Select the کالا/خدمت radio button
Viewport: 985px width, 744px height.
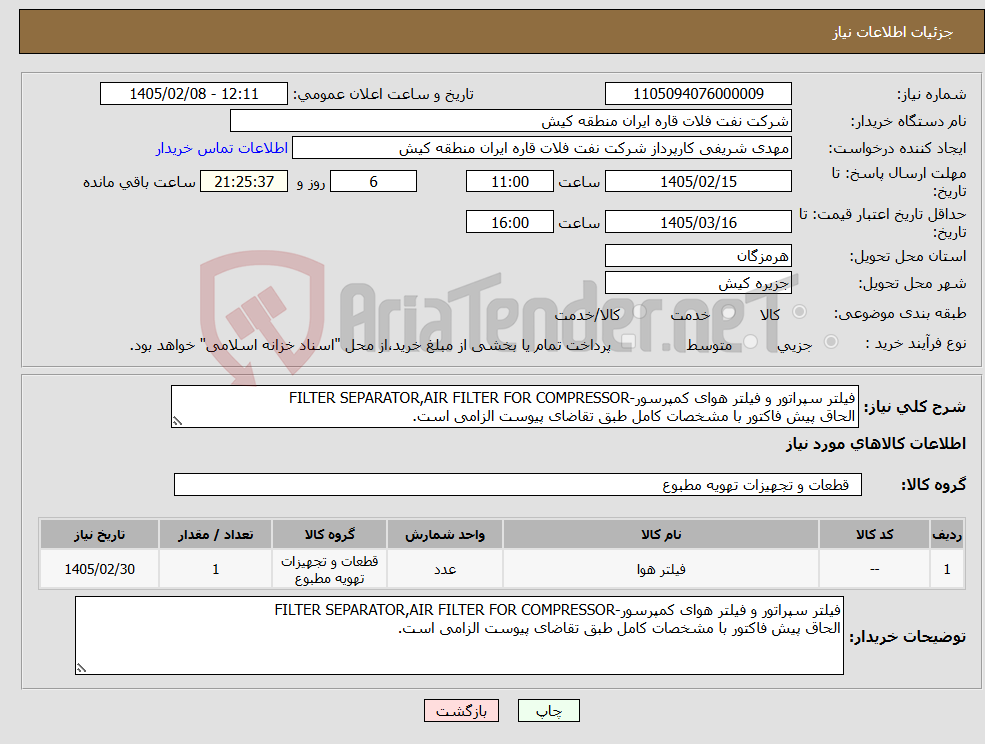click(x=639, y=312)
